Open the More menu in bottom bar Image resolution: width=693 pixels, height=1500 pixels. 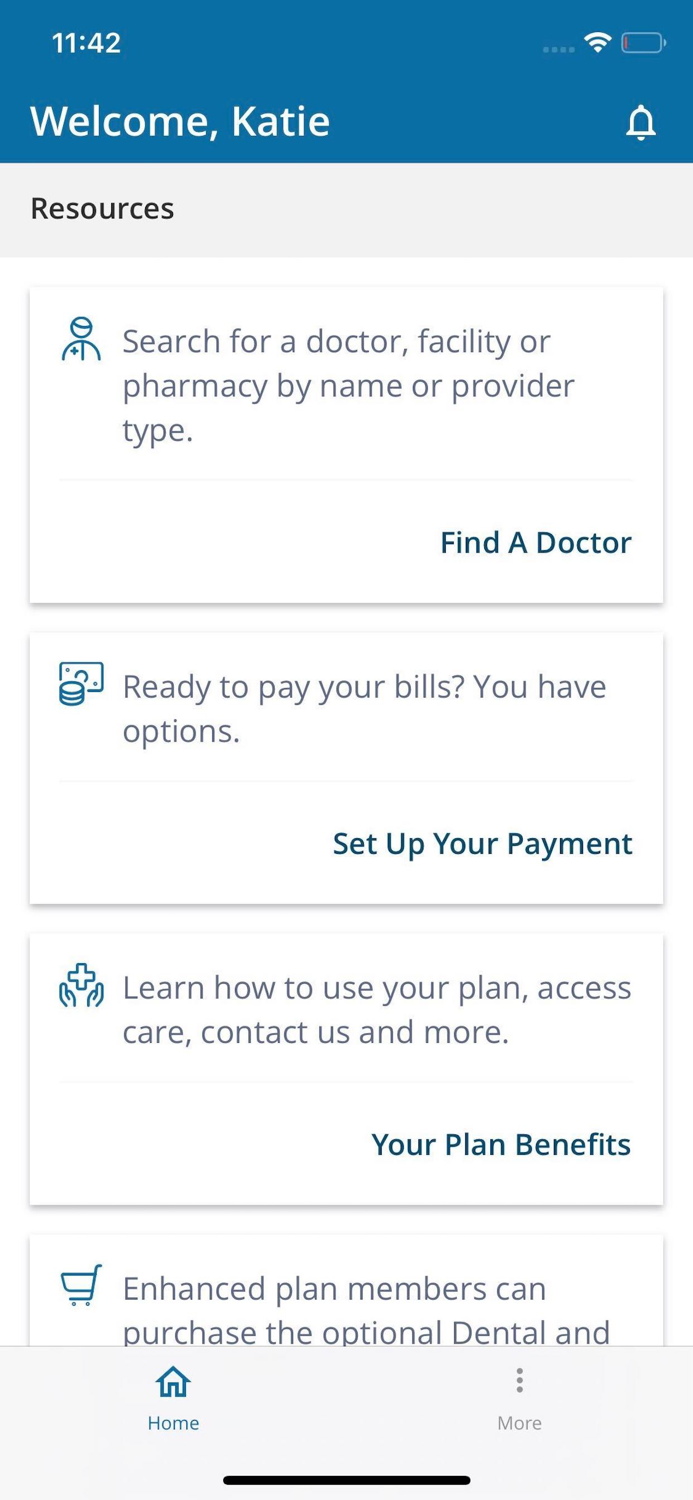519,1398
